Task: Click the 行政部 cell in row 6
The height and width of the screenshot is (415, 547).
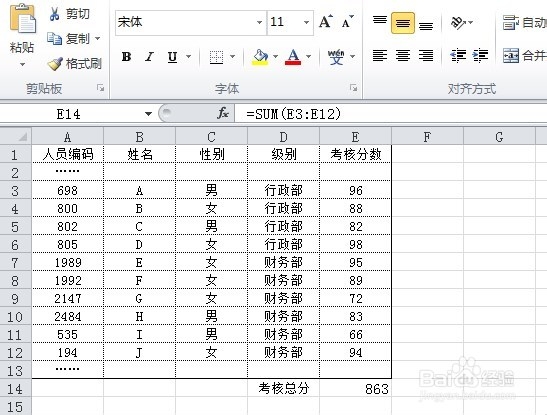Action: coord(283,244)
